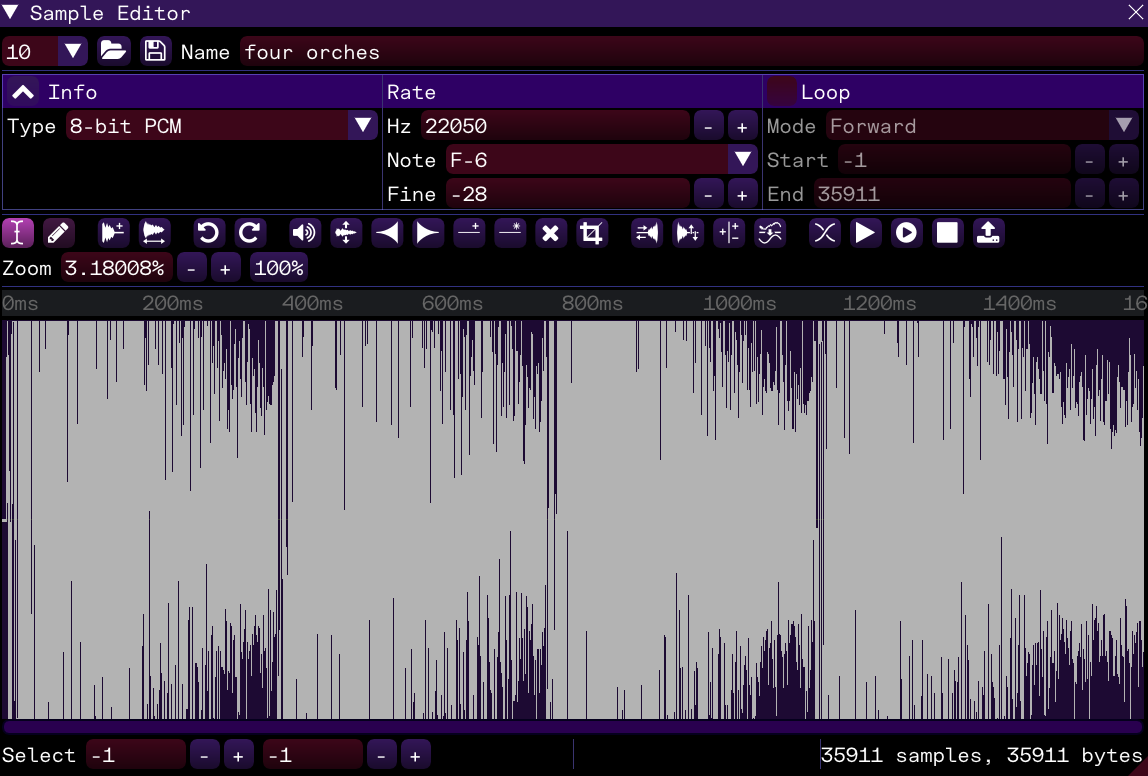The width and height of the screenshot is (1148, 776).
Task: Select the edit mode cursor tool
Action: click(x=18, y=233)
